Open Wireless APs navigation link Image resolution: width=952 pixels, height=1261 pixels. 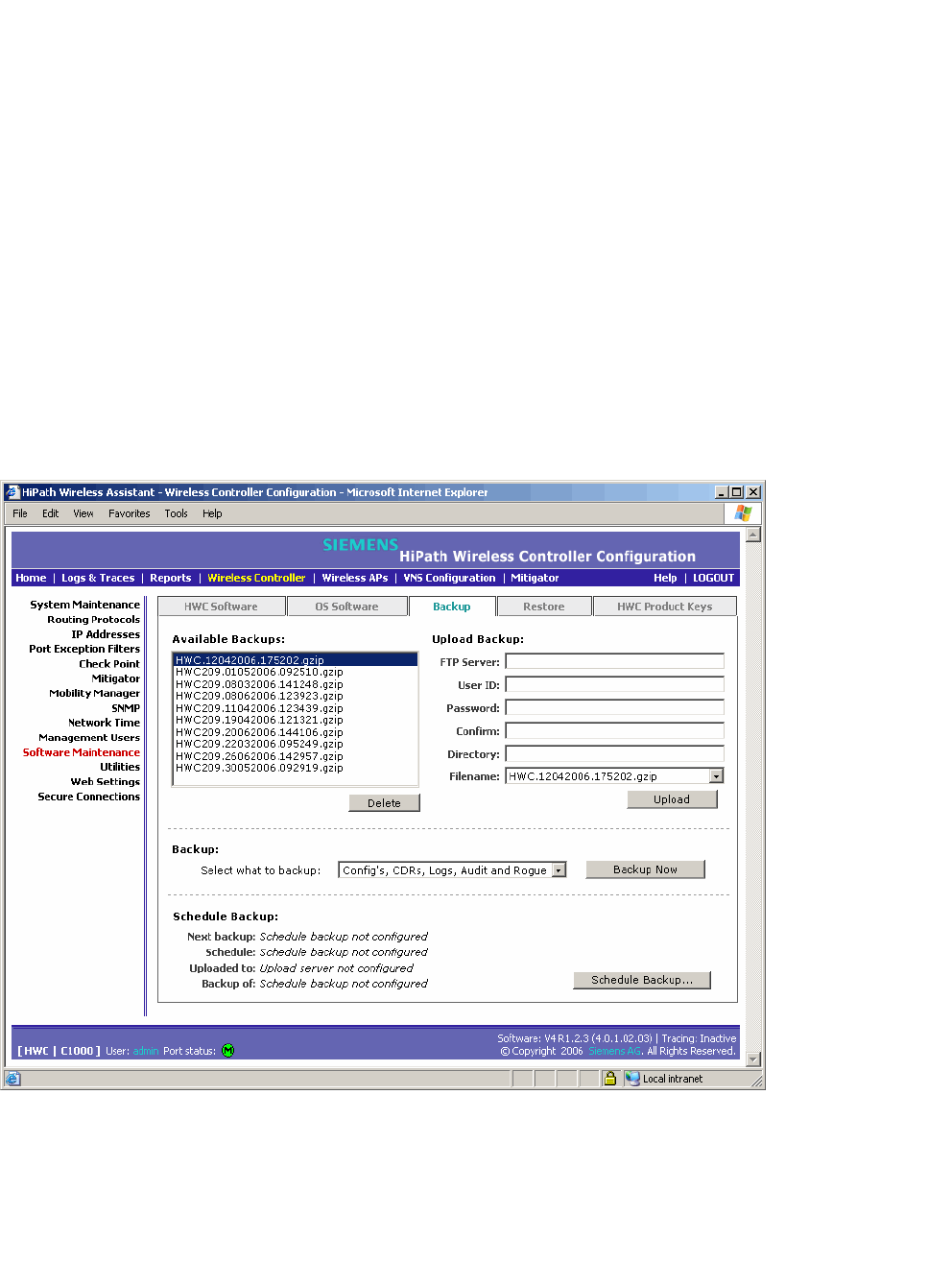(355, 578)
